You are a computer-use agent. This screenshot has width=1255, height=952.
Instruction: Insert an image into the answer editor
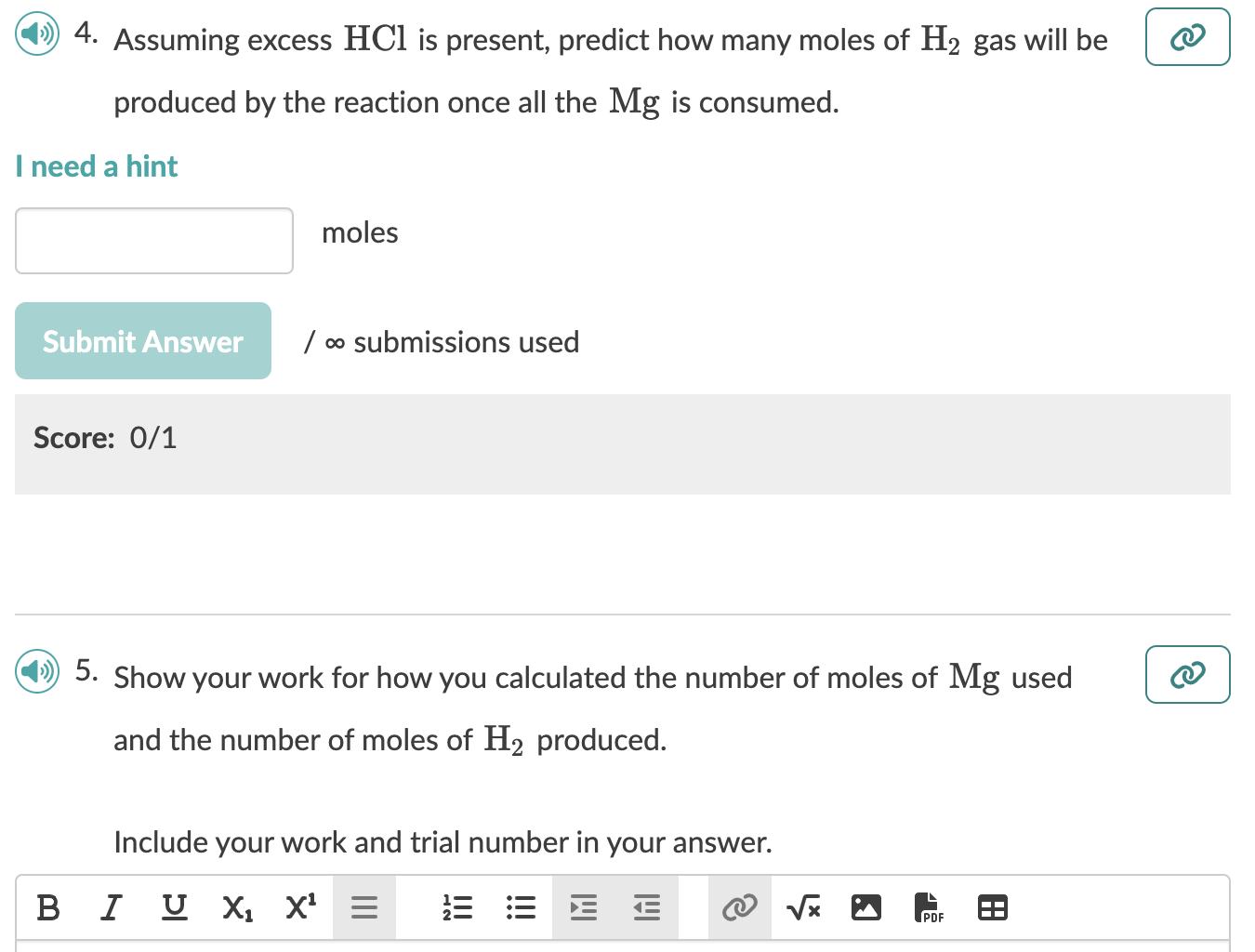click(x=865, y=907)
